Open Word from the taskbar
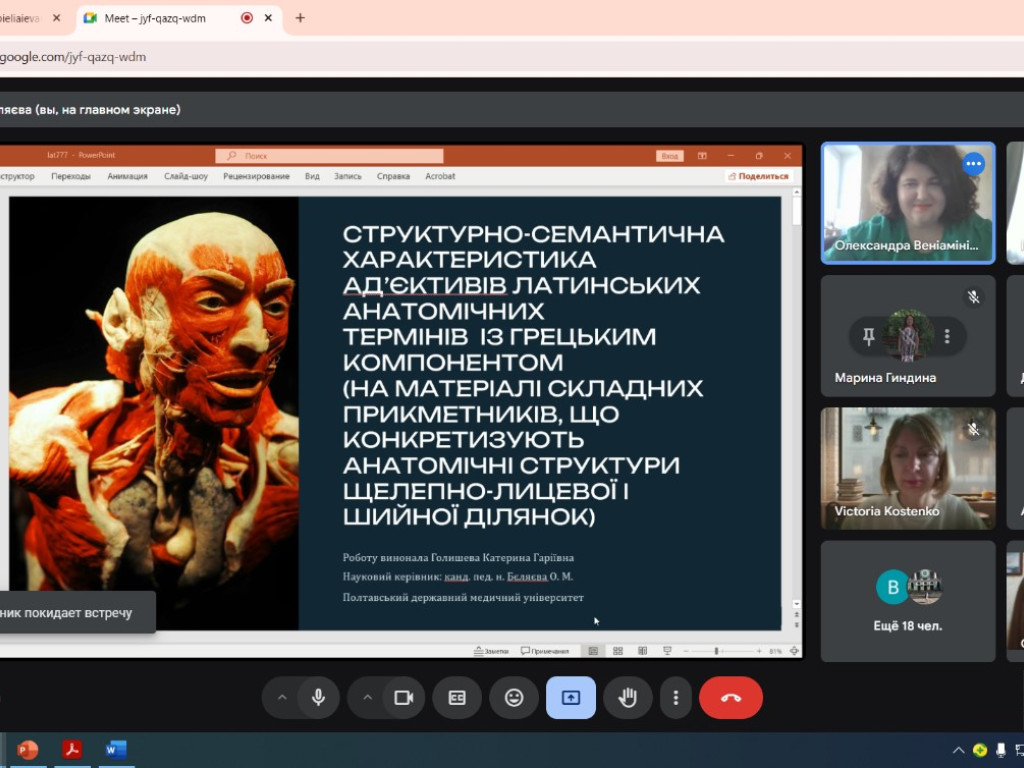 (116, 750)
